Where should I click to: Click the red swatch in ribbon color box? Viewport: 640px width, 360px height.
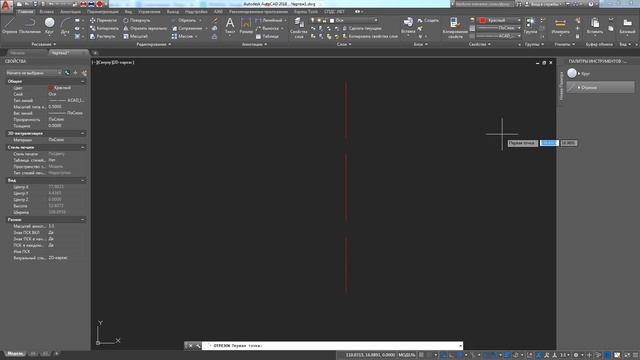[x=483, y=20]
